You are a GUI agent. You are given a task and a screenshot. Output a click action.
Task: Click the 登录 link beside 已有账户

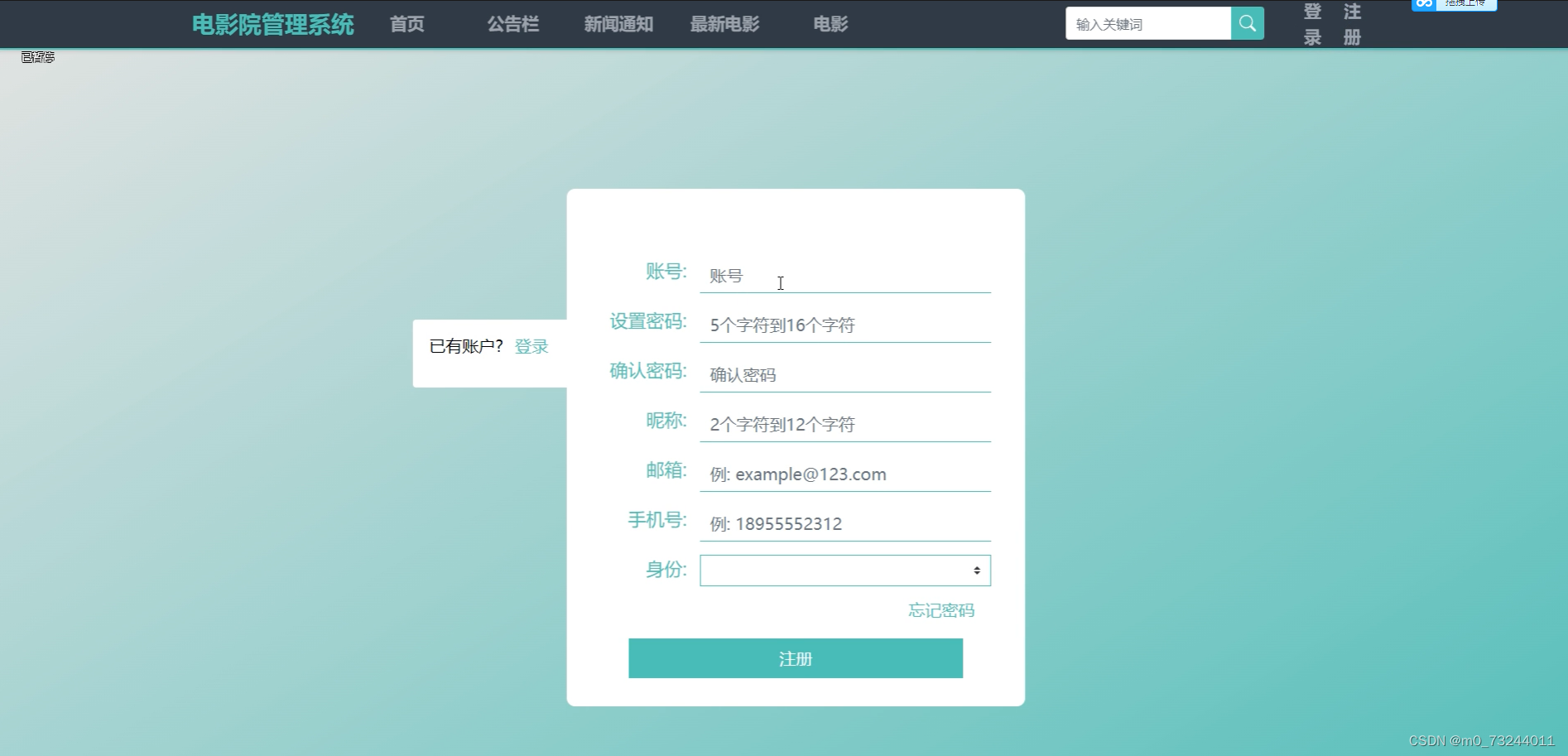click(531, 346)
